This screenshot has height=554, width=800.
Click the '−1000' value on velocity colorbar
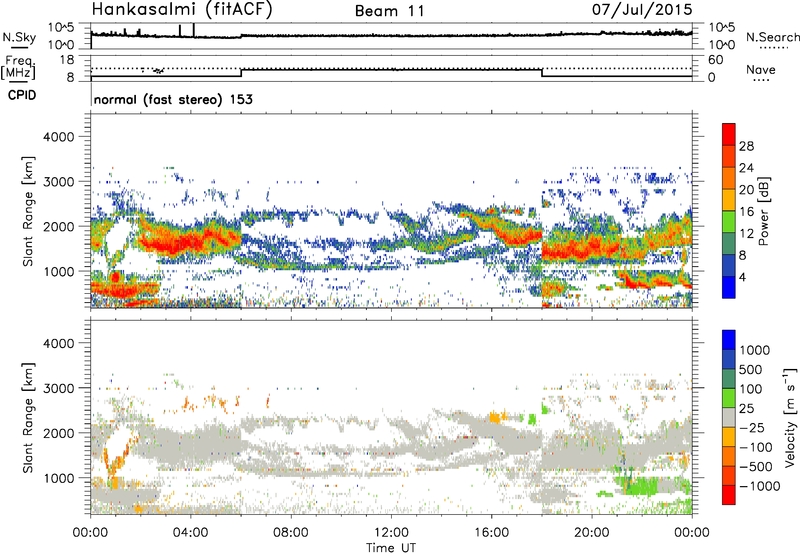760,486
